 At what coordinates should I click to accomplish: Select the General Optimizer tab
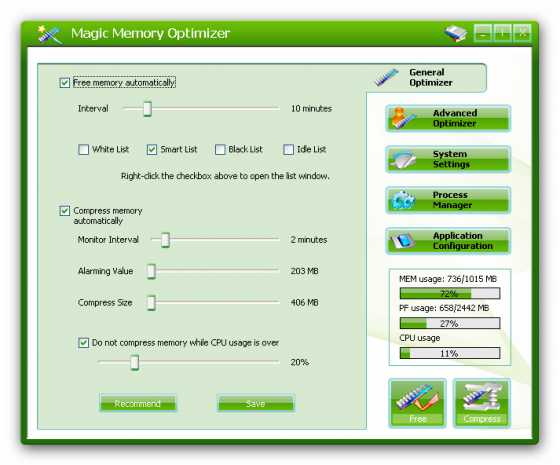[x=426, y=78]
